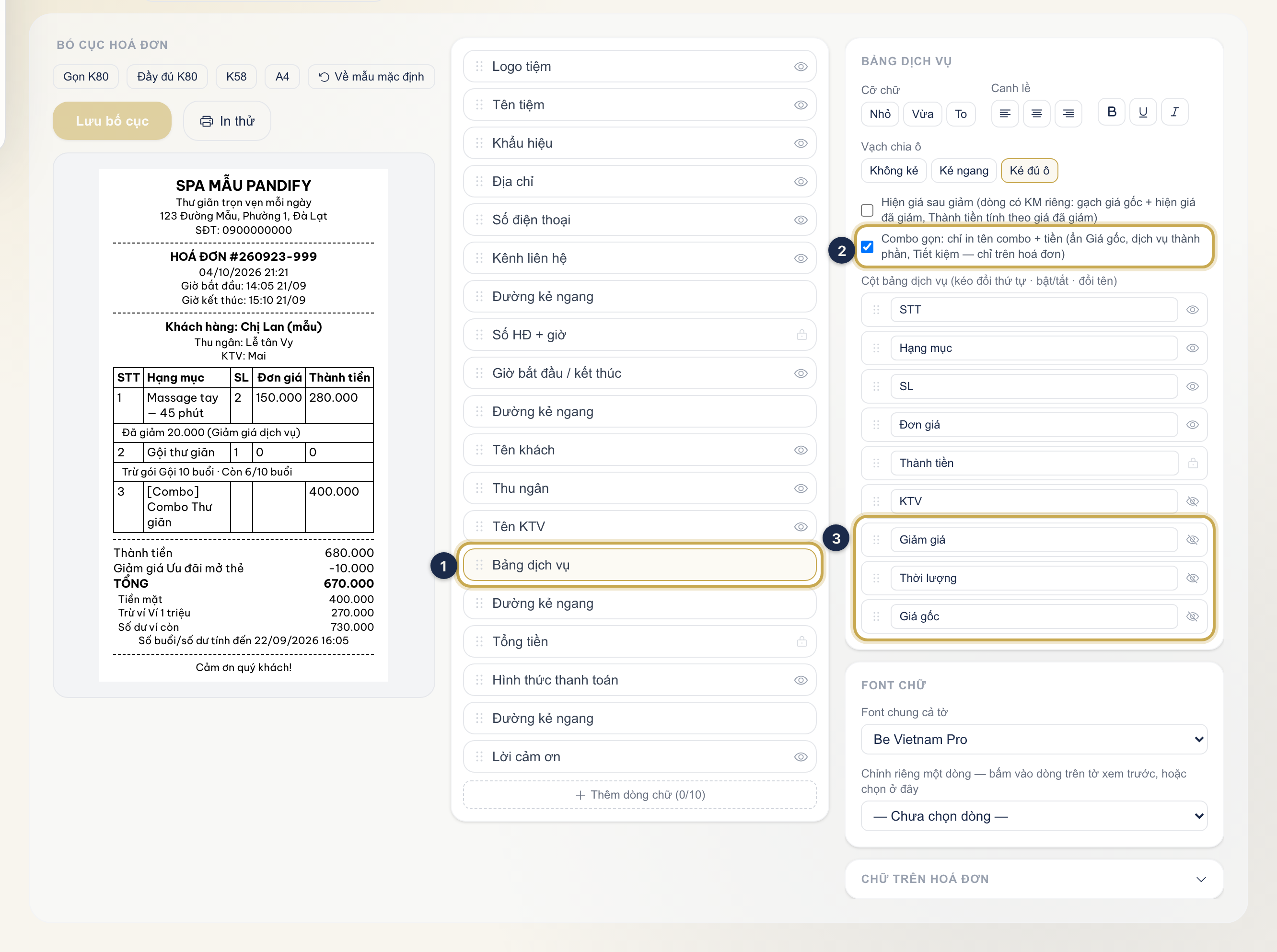Click the align right icon
The width and height of the screenshot is (1277, 952).
pos(1068,113)
